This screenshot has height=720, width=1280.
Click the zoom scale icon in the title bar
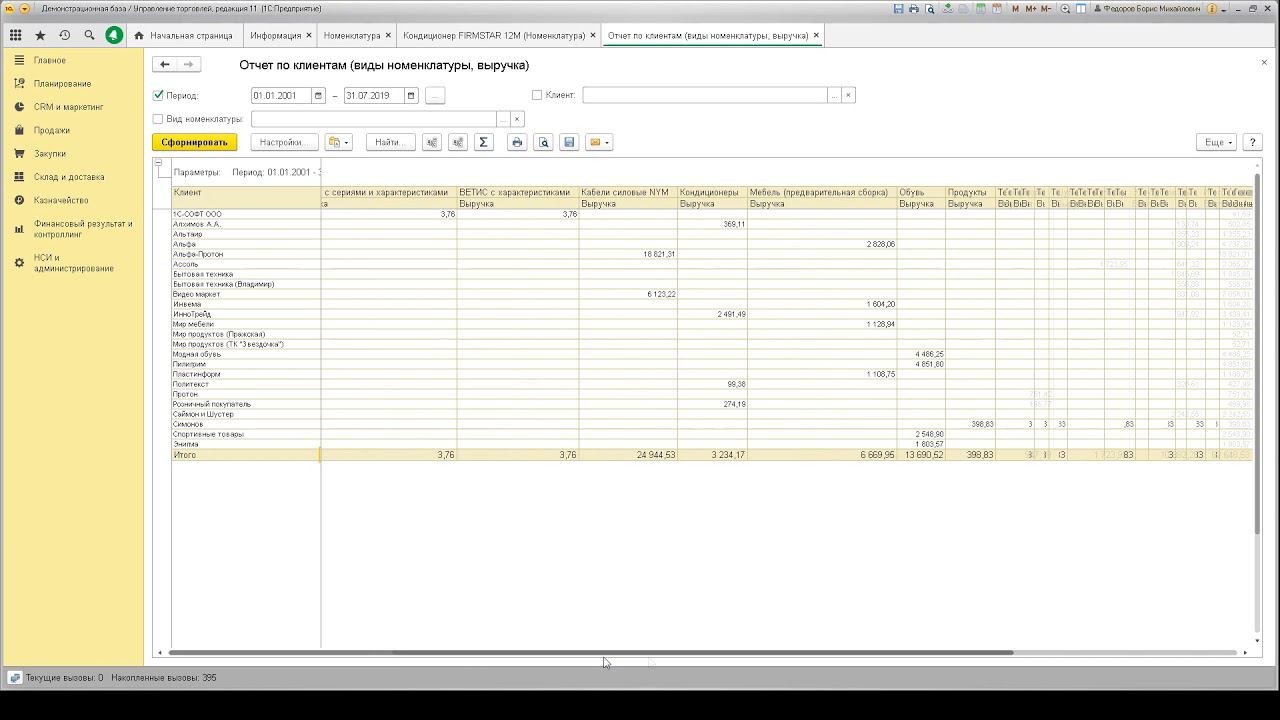1065,9
